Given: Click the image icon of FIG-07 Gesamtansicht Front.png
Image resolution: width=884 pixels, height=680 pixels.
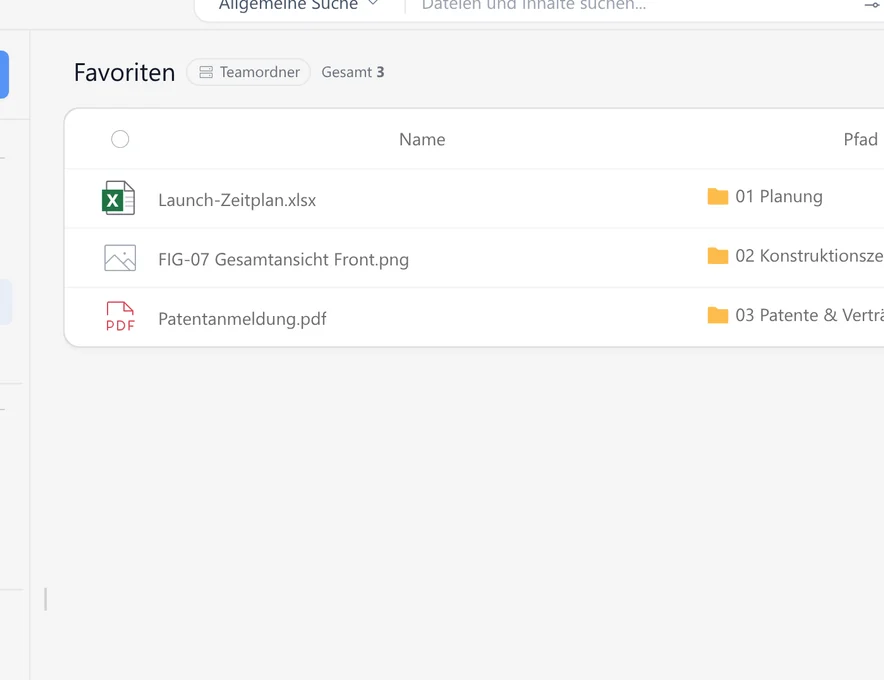Looking at the screenshot, I should tap(120, 258).
